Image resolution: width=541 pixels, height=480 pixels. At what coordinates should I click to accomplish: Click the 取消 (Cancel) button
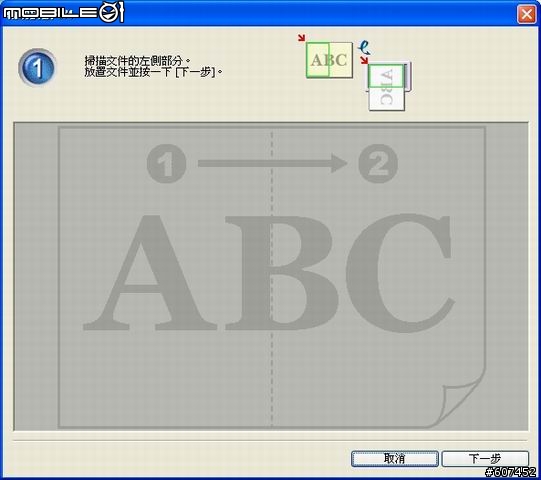click(x=395, y=459)
